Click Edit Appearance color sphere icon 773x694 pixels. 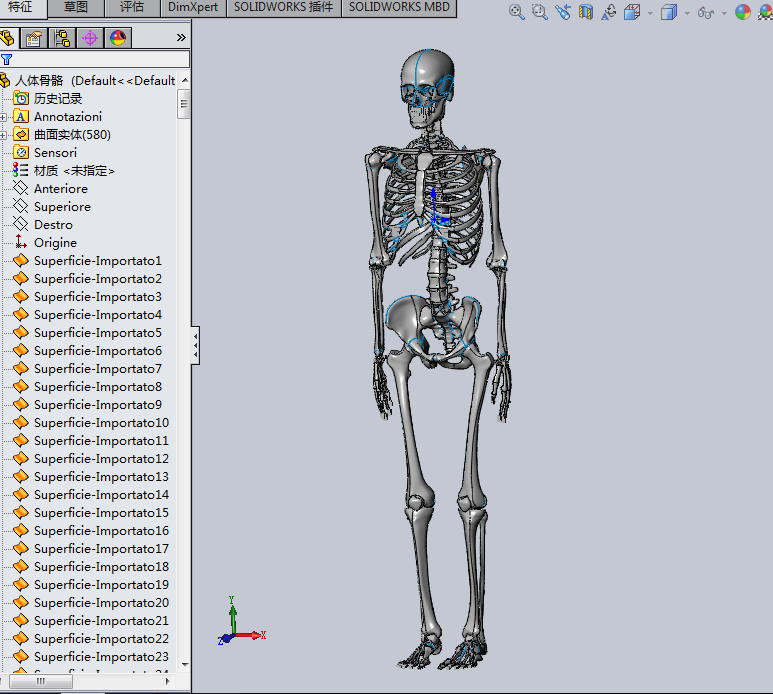pyautogui.click(x=742, y=12)
